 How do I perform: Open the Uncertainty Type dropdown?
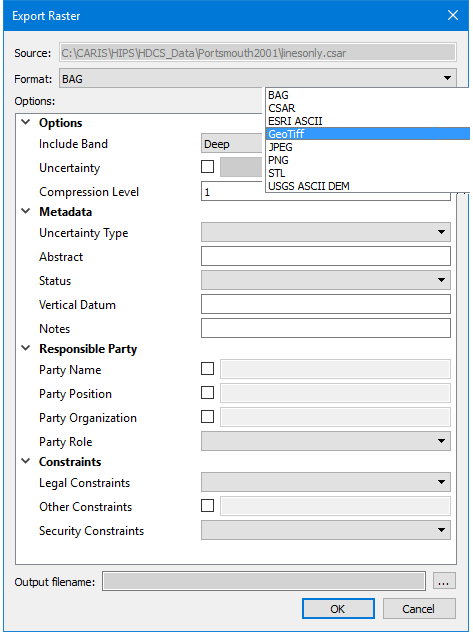click(326, 232)
